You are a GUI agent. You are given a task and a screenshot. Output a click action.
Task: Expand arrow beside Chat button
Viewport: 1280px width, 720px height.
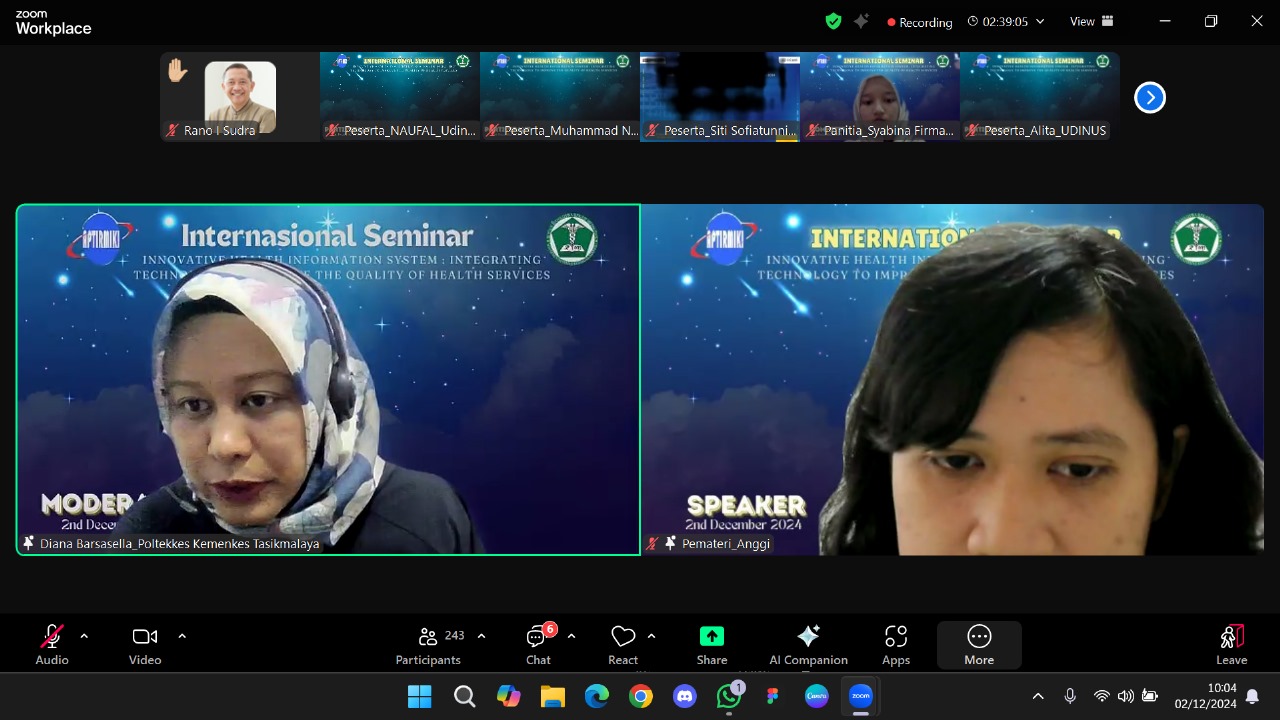pos(571,636)
